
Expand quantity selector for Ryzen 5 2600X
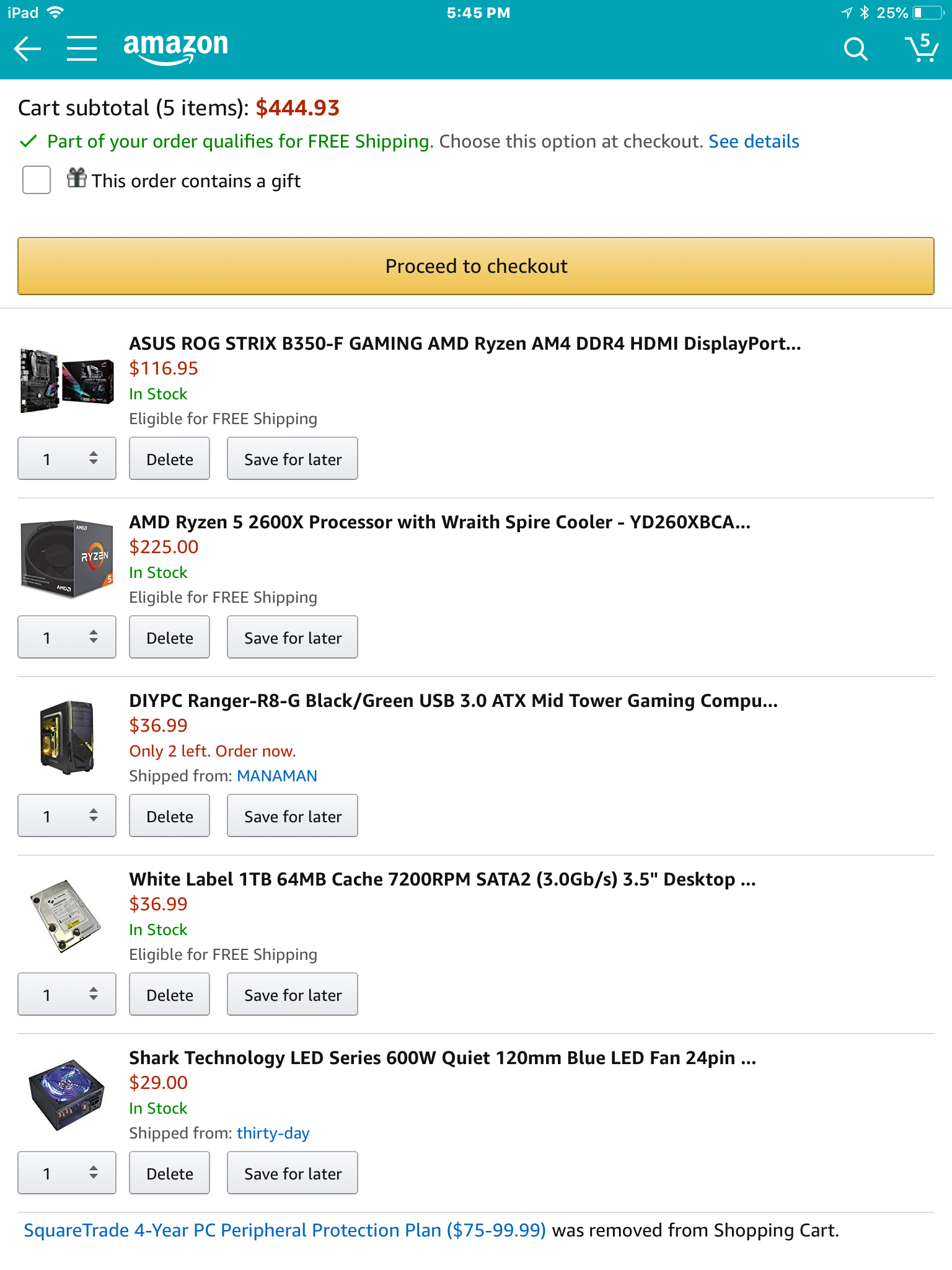(67, 637)
